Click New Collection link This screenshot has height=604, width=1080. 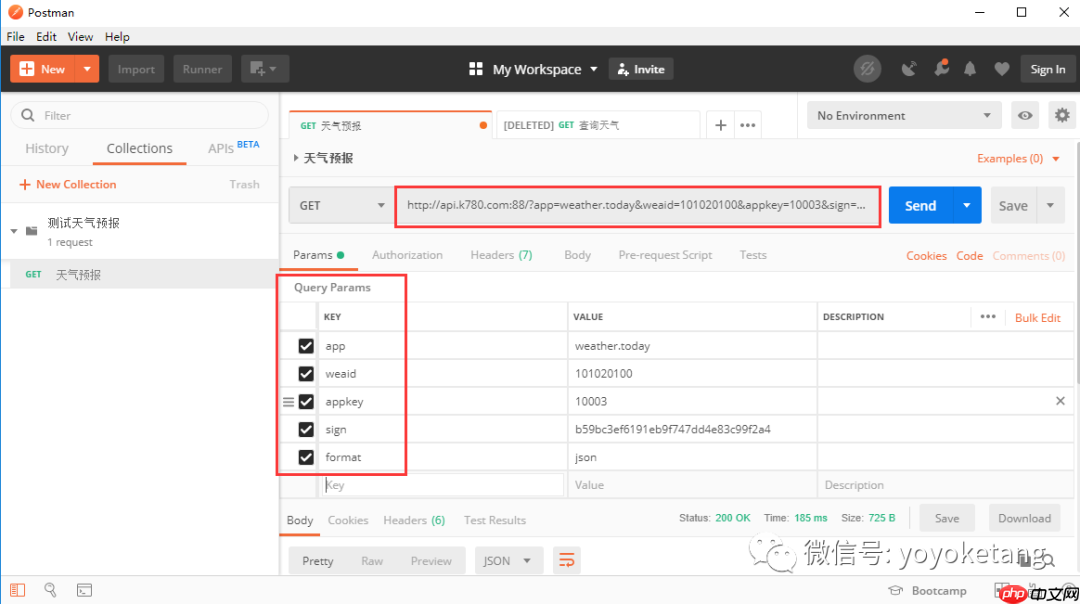point(68,185)
